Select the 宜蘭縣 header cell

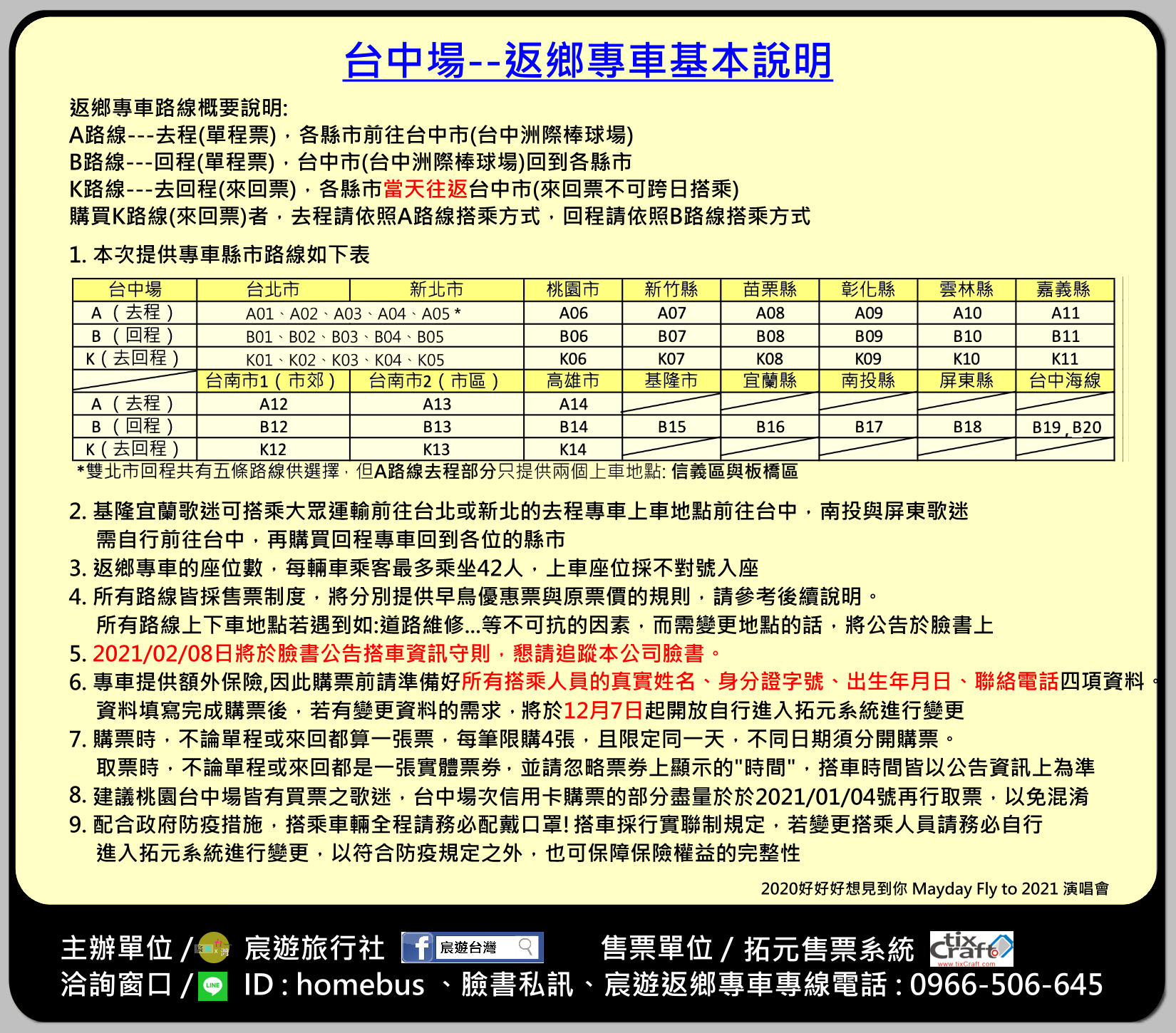770,381
